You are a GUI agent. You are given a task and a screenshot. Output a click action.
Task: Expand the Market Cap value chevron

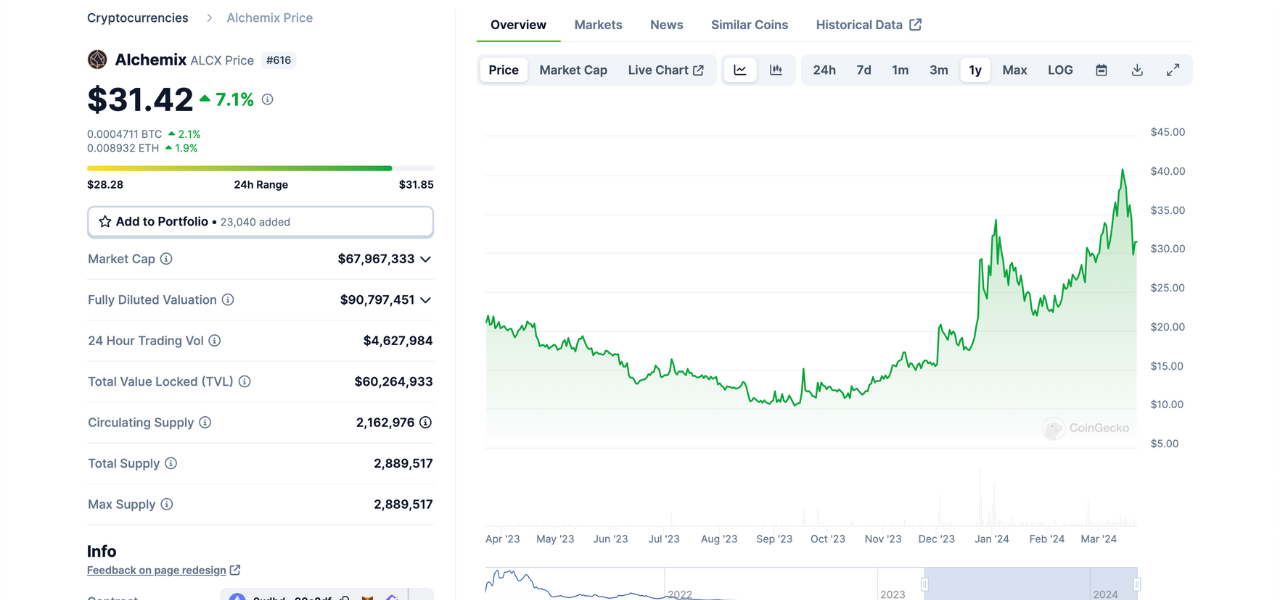tap(426, 259)
